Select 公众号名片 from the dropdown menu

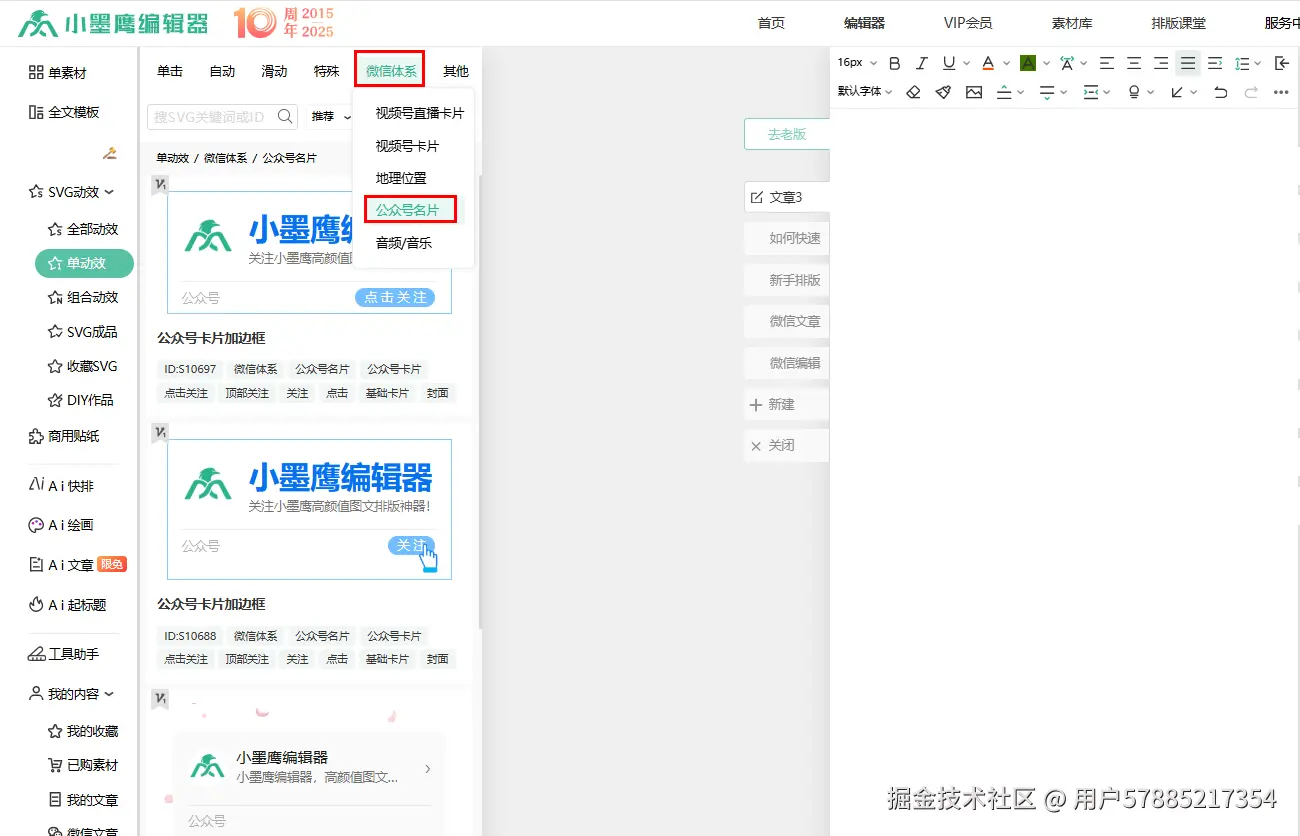(410, 210)
